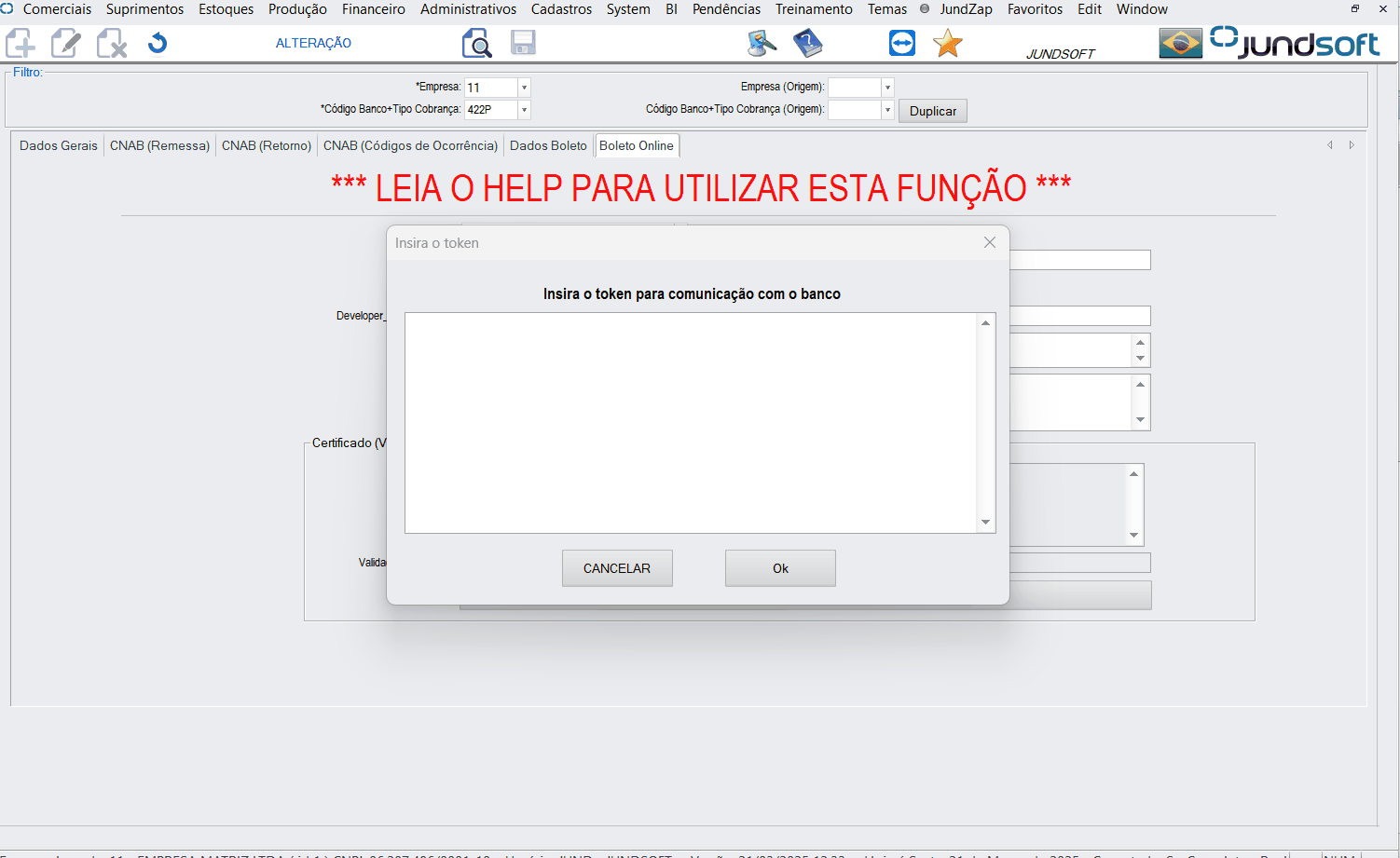Open the Financeiro menu
The height and width of the screenshot is (858, 1400).
click(x=373, y=9)
